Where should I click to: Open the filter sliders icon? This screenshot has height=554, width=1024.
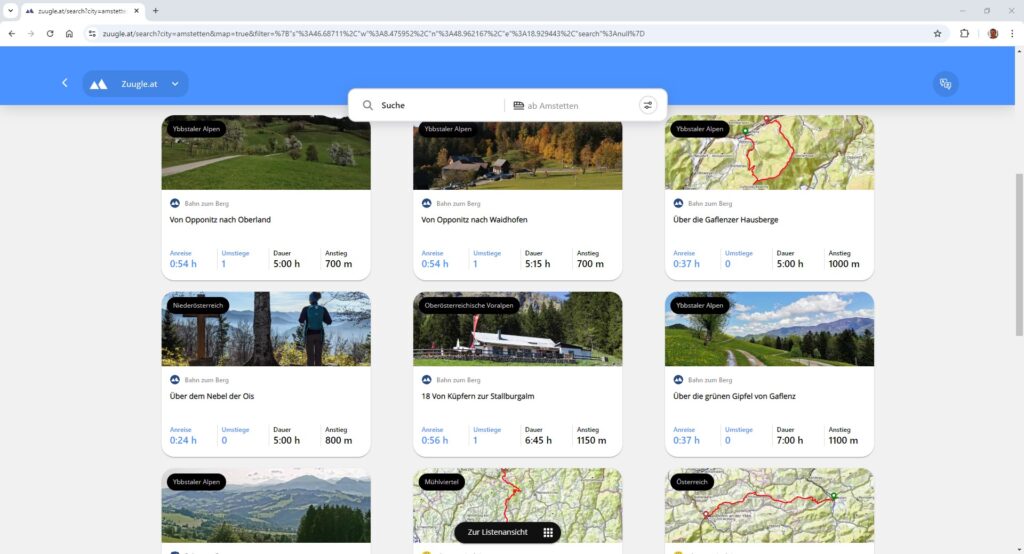(x=648, y=105)
